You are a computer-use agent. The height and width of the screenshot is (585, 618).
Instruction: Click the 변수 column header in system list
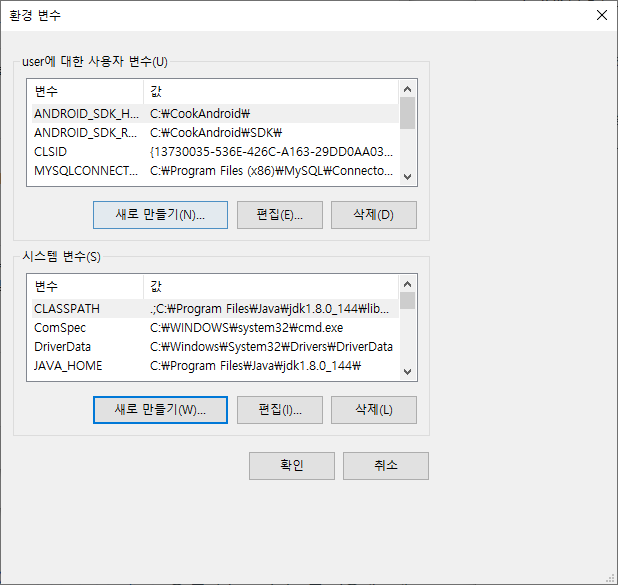pyautogui.click(x=87, y=287)
